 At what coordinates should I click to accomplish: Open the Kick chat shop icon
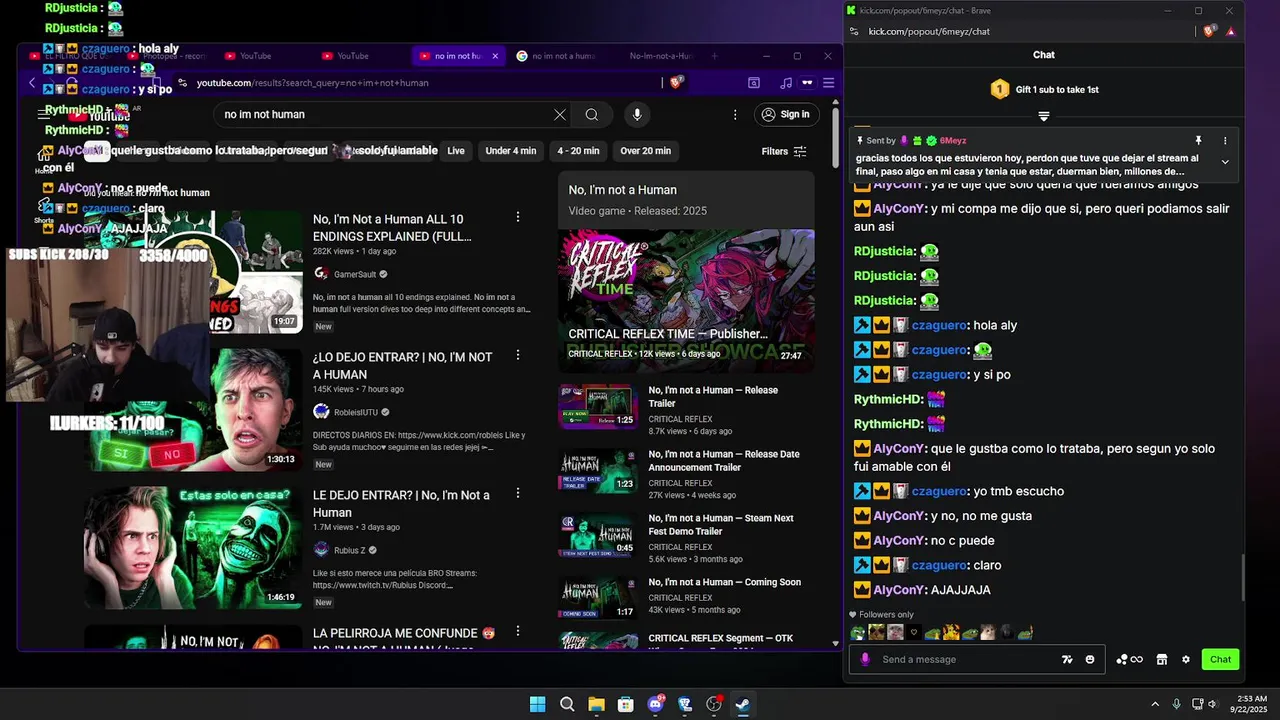[1162, 659]
